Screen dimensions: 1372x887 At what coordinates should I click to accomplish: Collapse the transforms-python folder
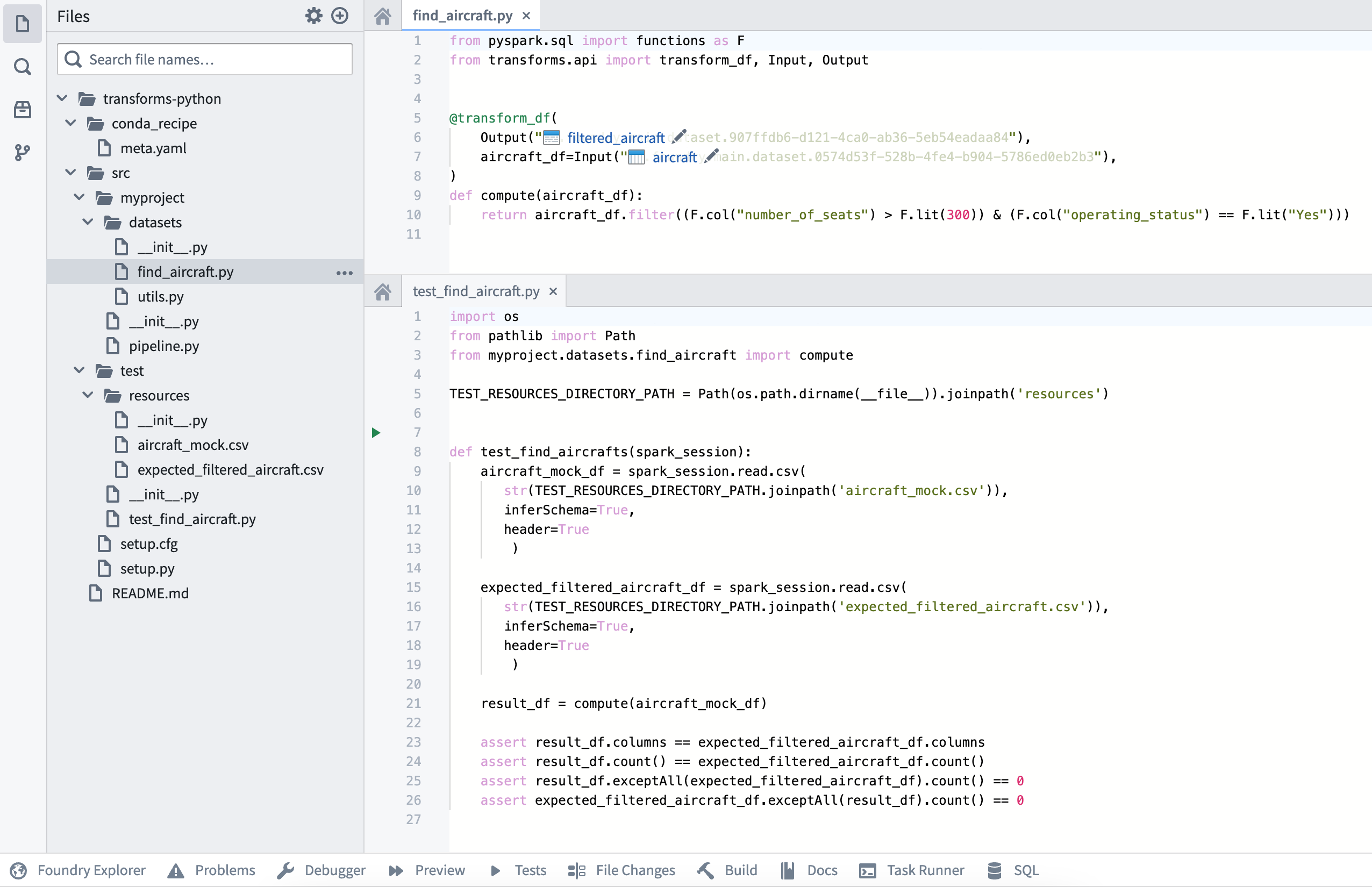coord(62,98)
